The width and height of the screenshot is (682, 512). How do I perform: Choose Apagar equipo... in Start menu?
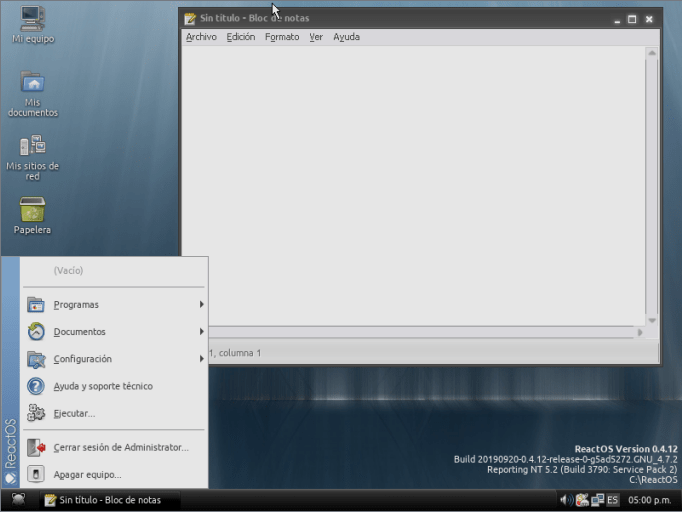click(114, 474)
